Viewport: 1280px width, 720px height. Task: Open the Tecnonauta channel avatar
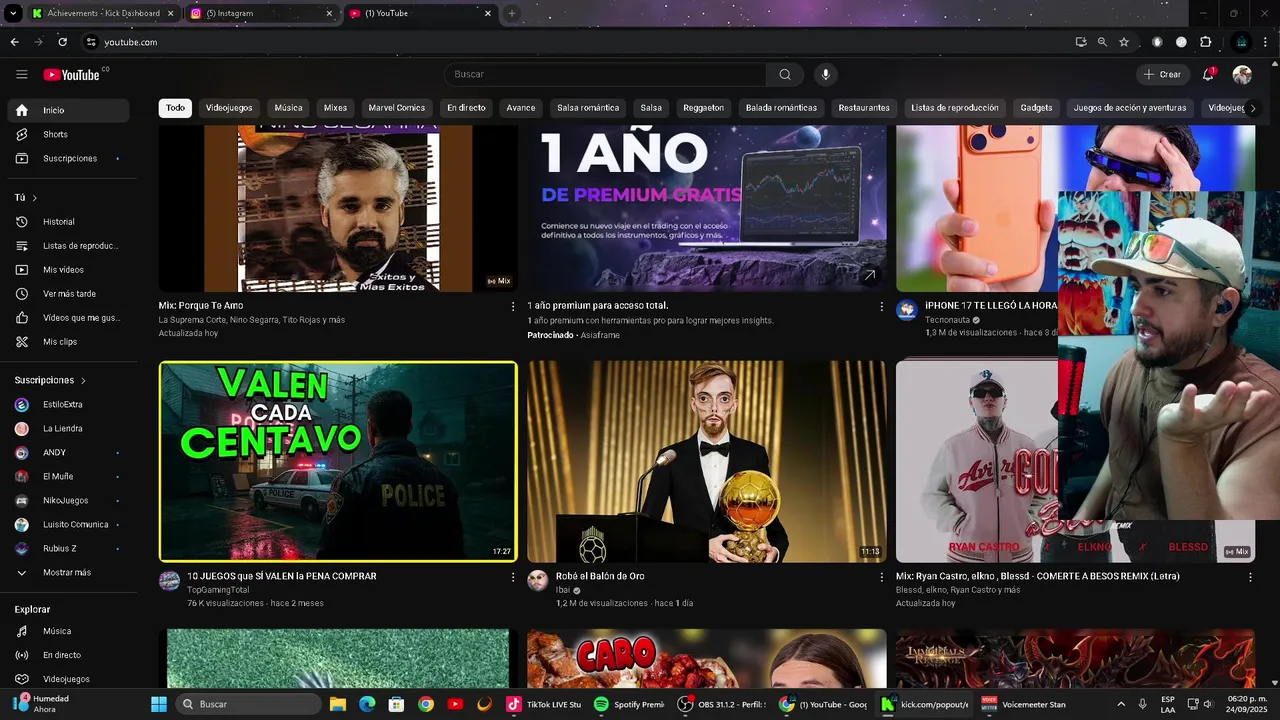(x=907, y=310)
